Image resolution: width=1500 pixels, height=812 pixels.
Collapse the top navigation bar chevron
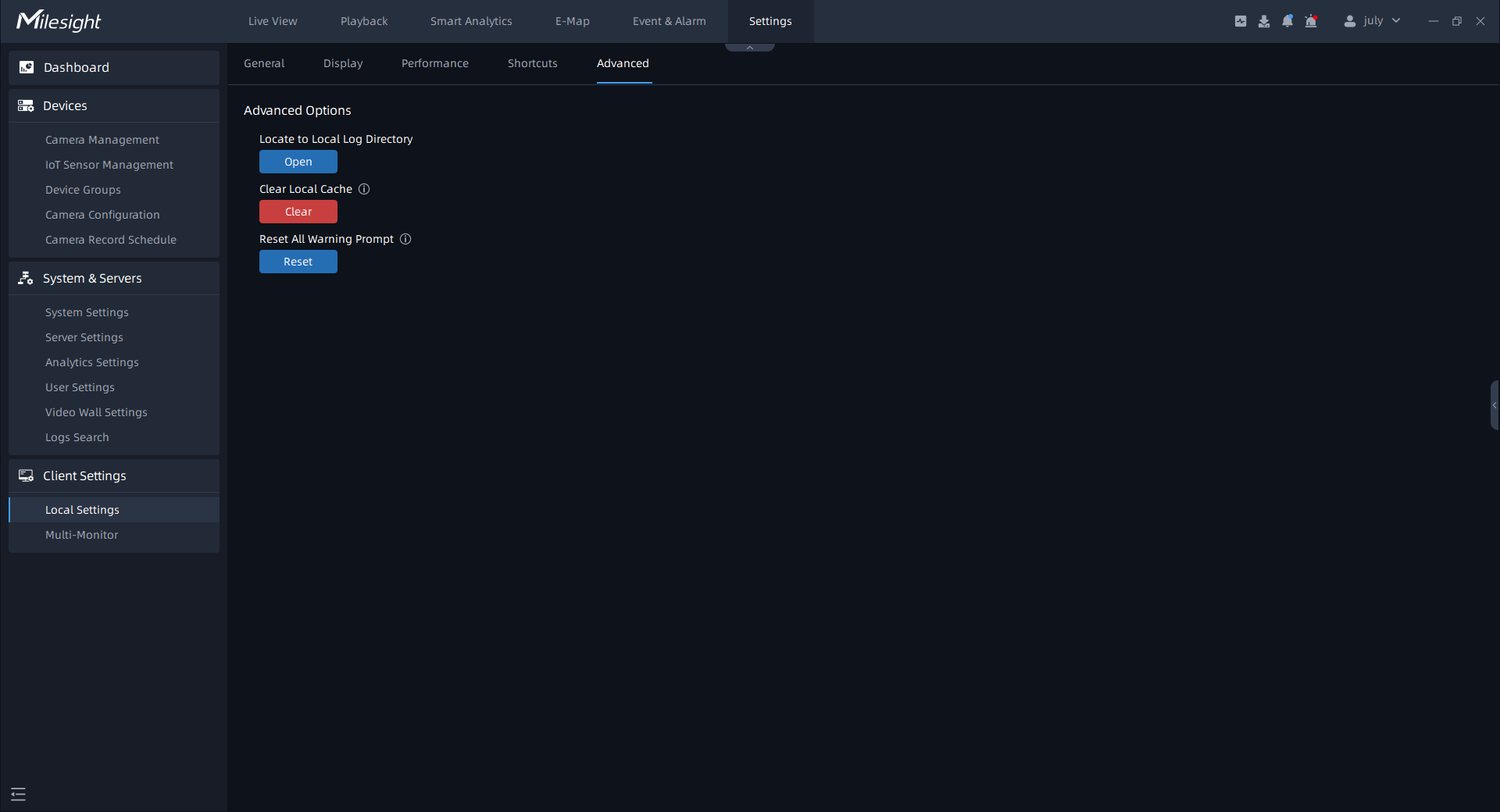point(750,48)
